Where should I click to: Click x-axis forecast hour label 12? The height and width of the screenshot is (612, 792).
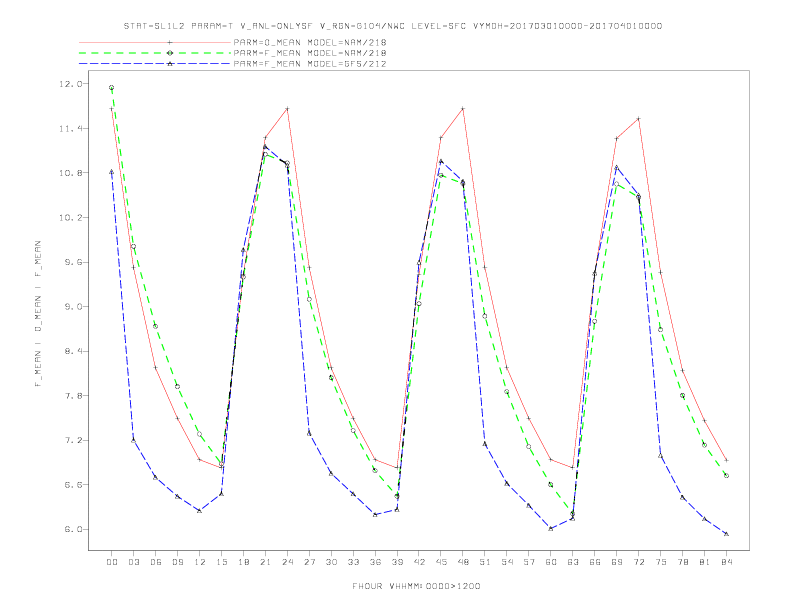pos(200,562)
